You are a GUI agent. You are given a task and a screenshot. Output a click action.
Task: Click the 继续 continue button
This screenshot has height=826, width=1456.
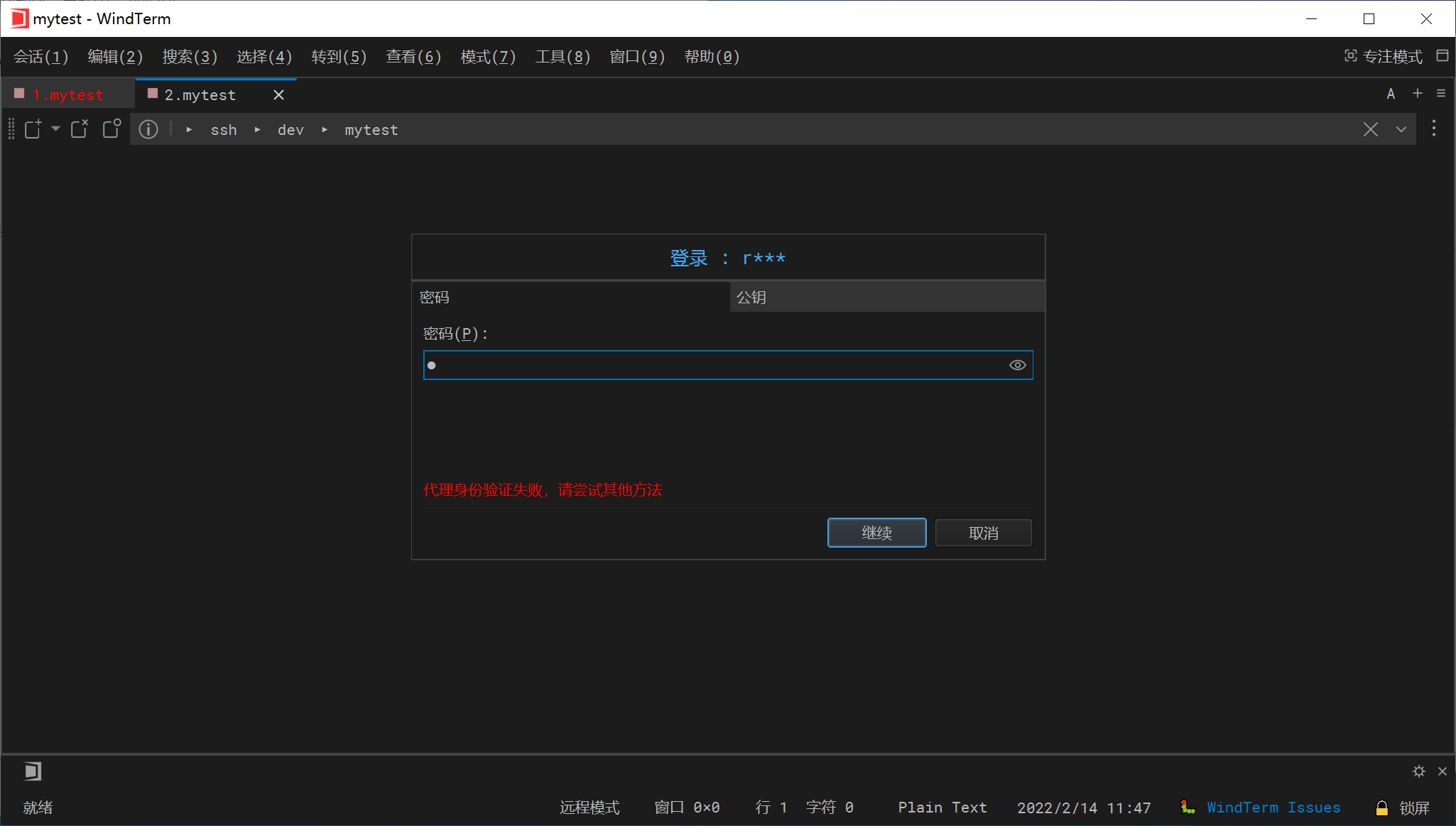pos(876,532)
